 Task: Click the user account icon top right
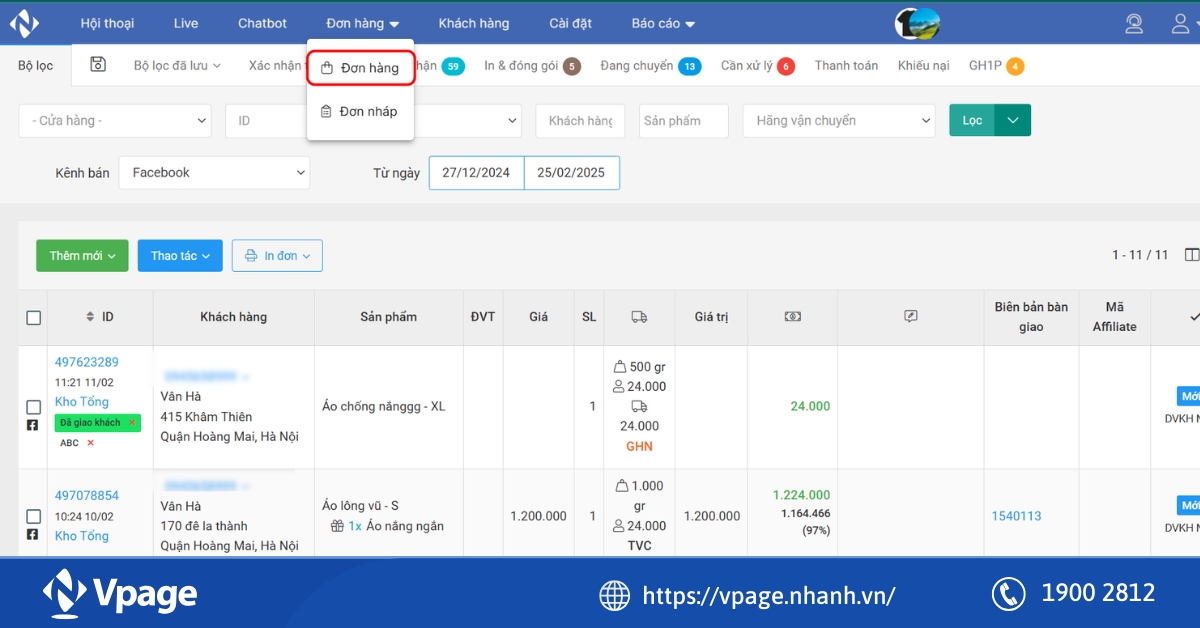(1180, 22)
